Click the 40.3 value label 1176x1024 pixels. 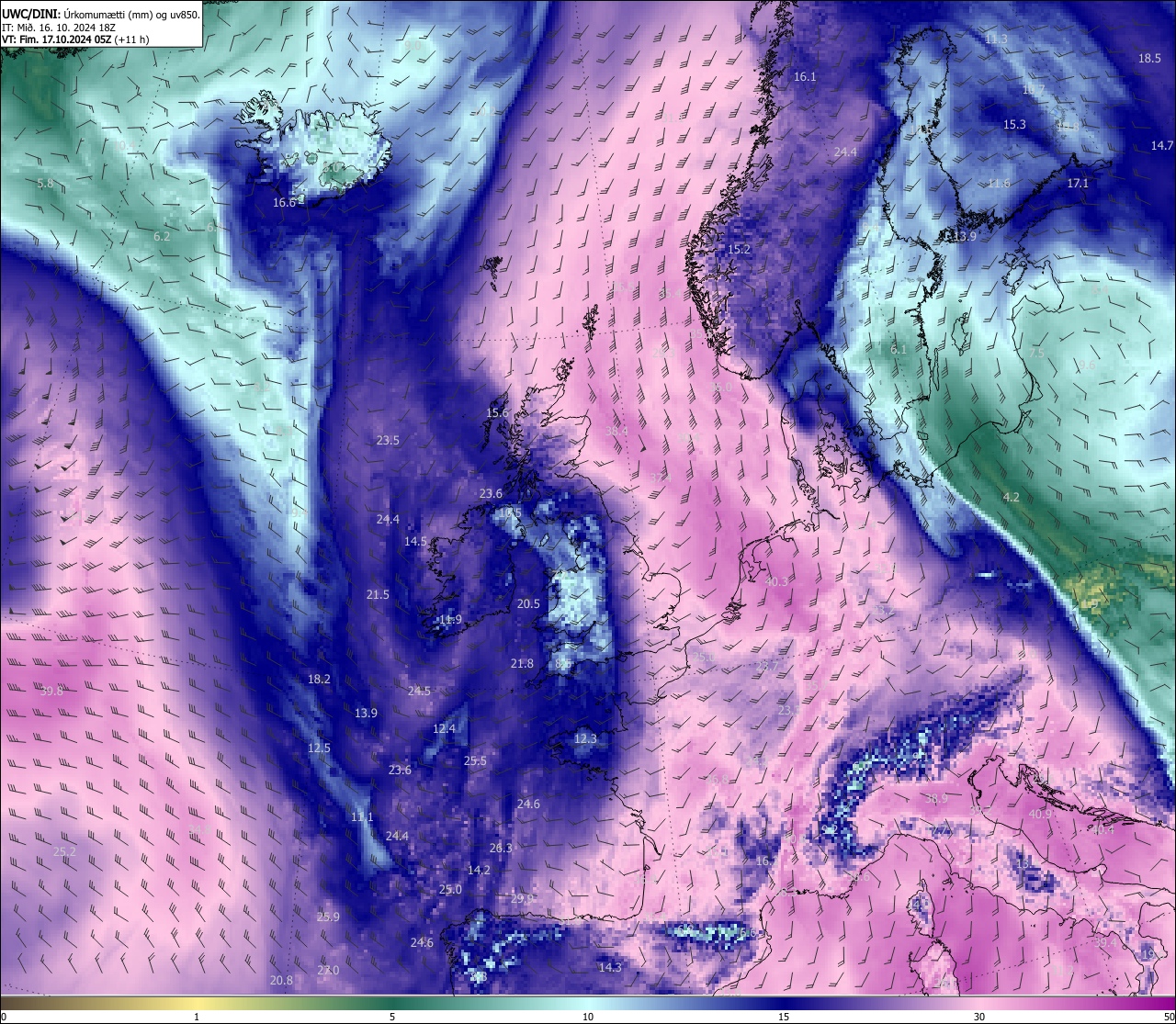click(776, 581)
